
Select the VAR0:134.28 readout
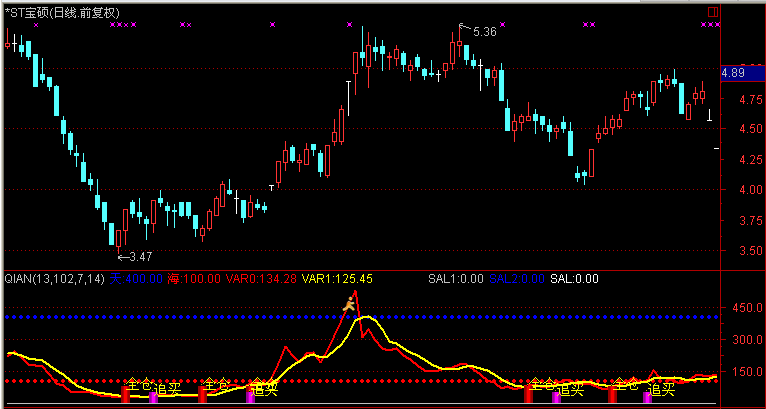[x=261, y=278]
